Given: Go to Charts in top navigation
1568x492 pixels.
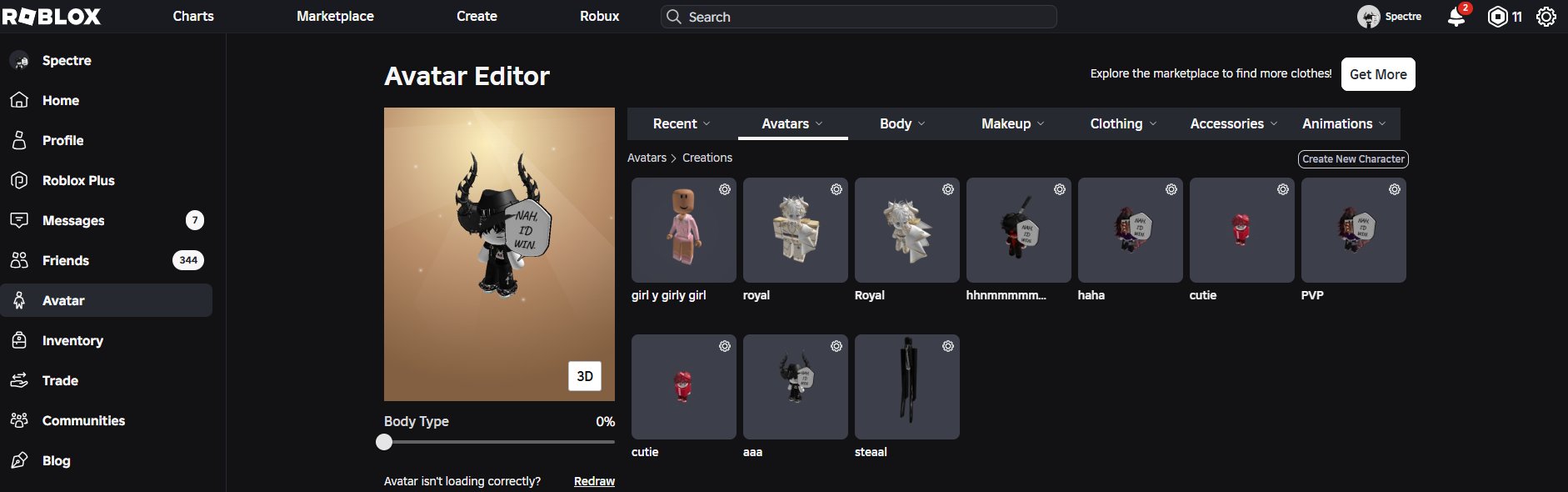Looking at the screenshot, I should [x=193, y=16].
